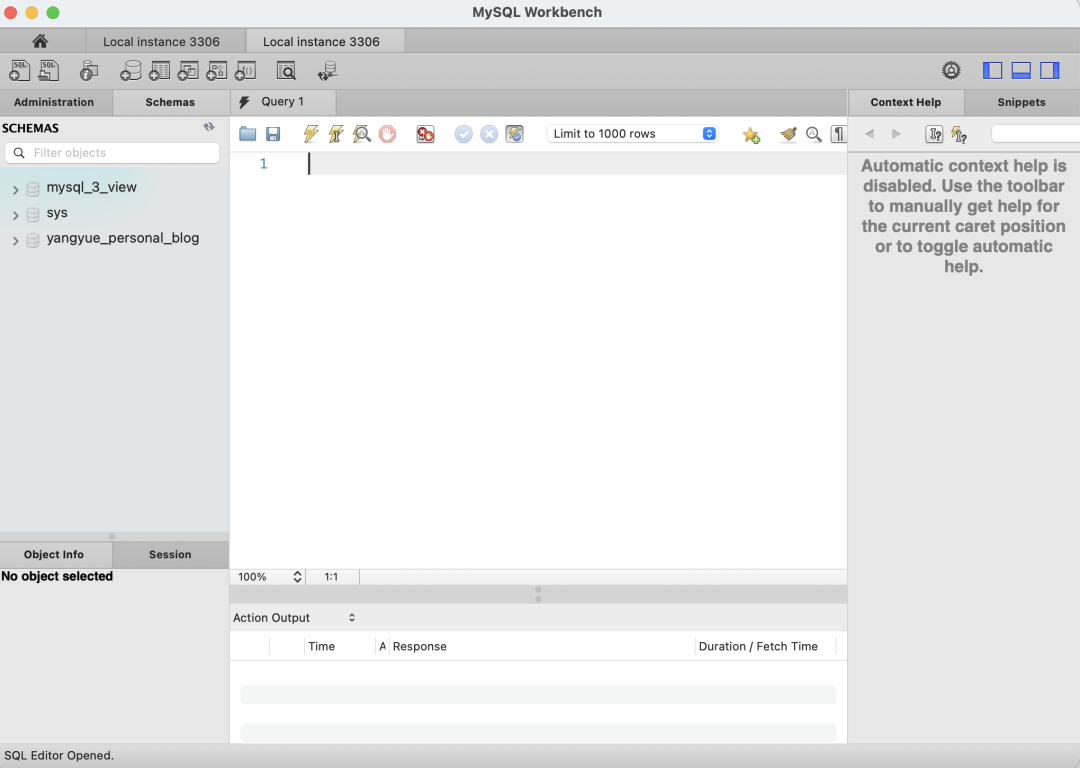This screenshot has height=768, width=1080.
Task: Create a new stored procedure icon
Action: point(216,70)
